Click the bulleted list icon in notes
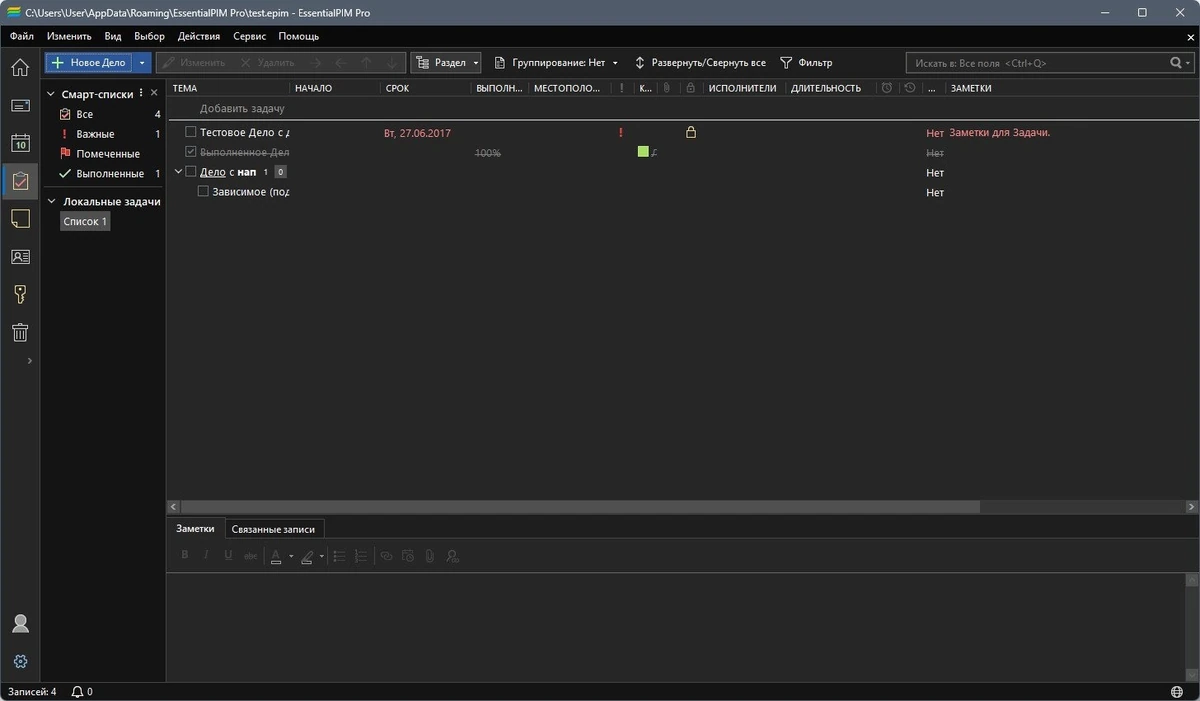Viewport: 1200px width, 701px height. pyautogui.click(x=339, y=556)
